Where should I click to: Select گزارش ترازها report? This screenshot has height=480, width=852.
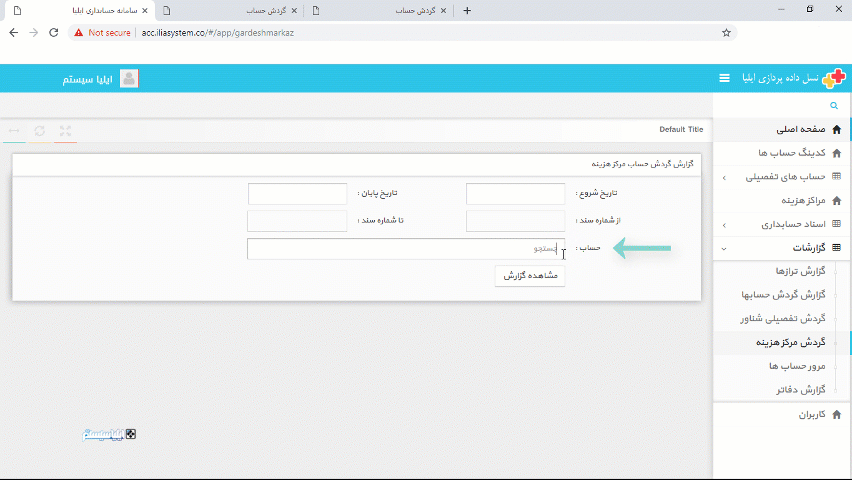(x=800, y=271)
